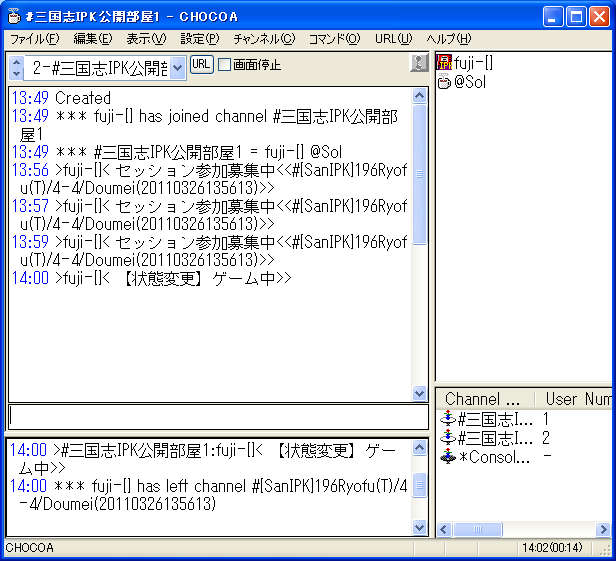Toggle the 画面停止 checkbox
Image resolution: width=616 pixels, height=561 pixels.
[x=224, y=65]
